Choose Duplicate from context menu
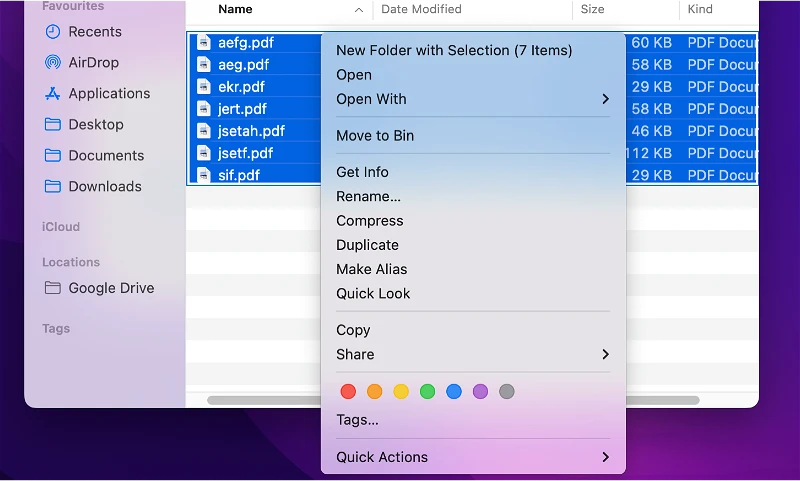 [x=367, y=245]
